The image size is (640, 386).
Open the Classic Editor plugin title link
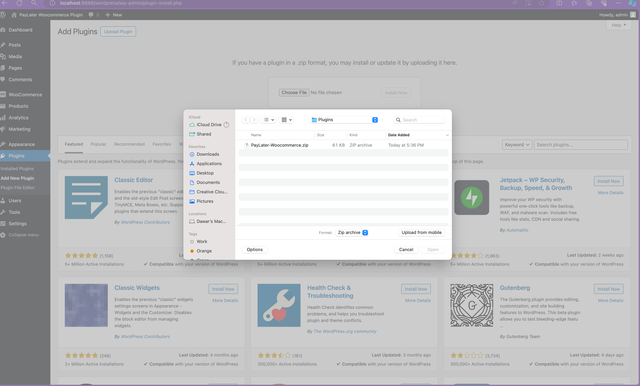pyautogui.click(x=133, y=180)
